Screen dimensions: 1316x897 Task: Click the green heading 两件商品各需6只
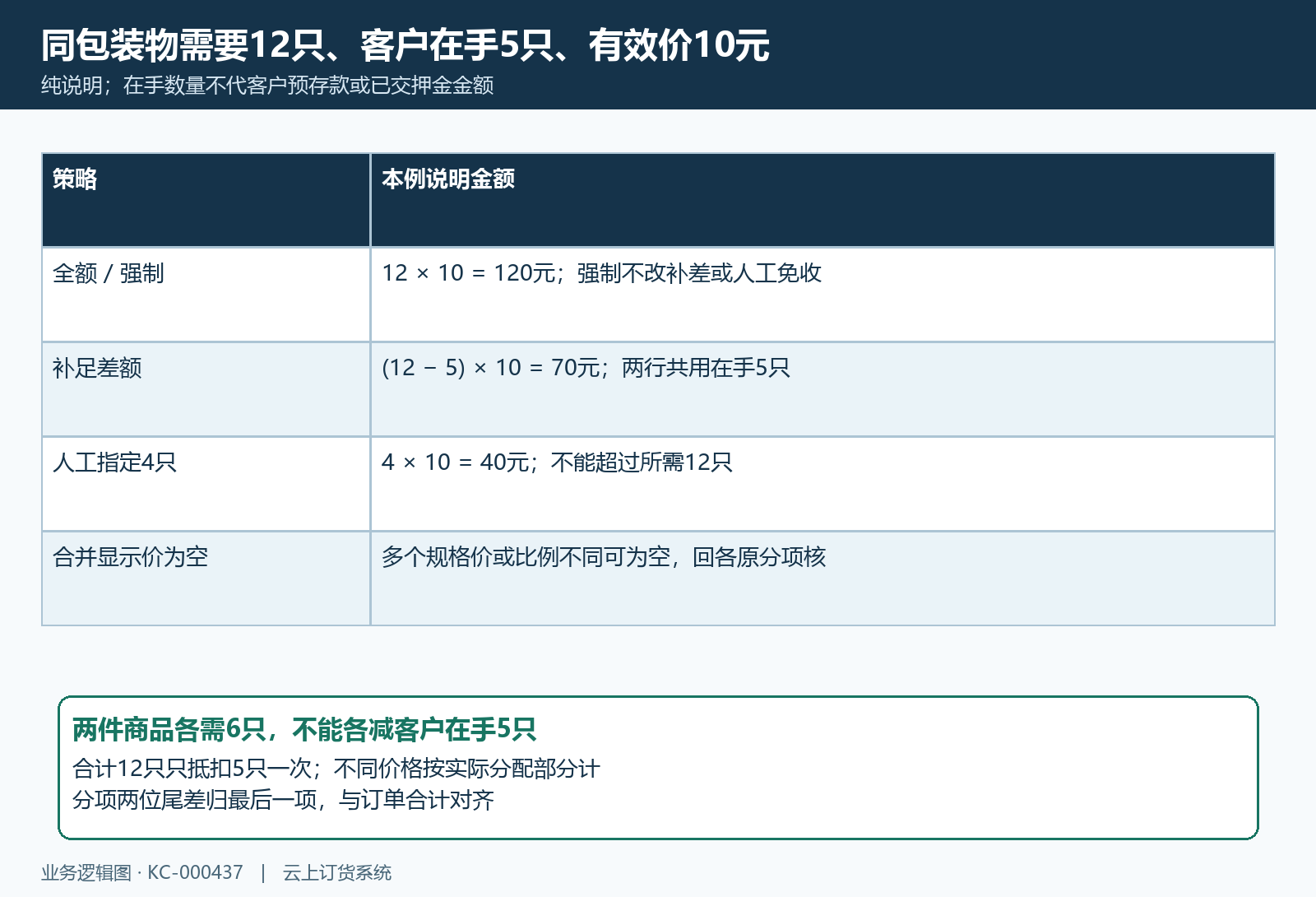pyautogui.click(x=304, y=729)
